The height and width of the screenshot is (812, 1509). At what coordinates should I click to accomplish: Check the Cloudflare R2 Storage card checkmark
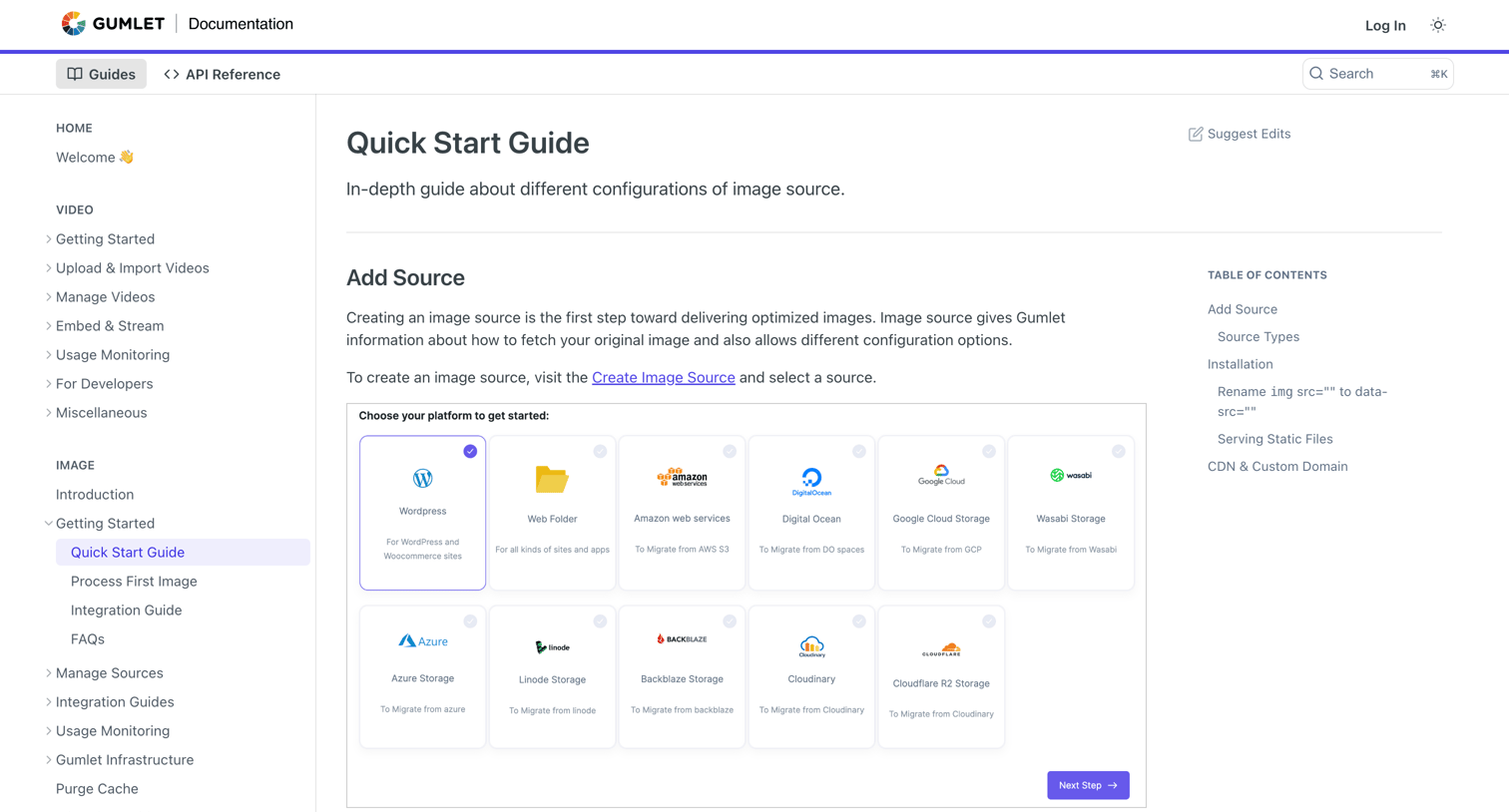point(989,620)
